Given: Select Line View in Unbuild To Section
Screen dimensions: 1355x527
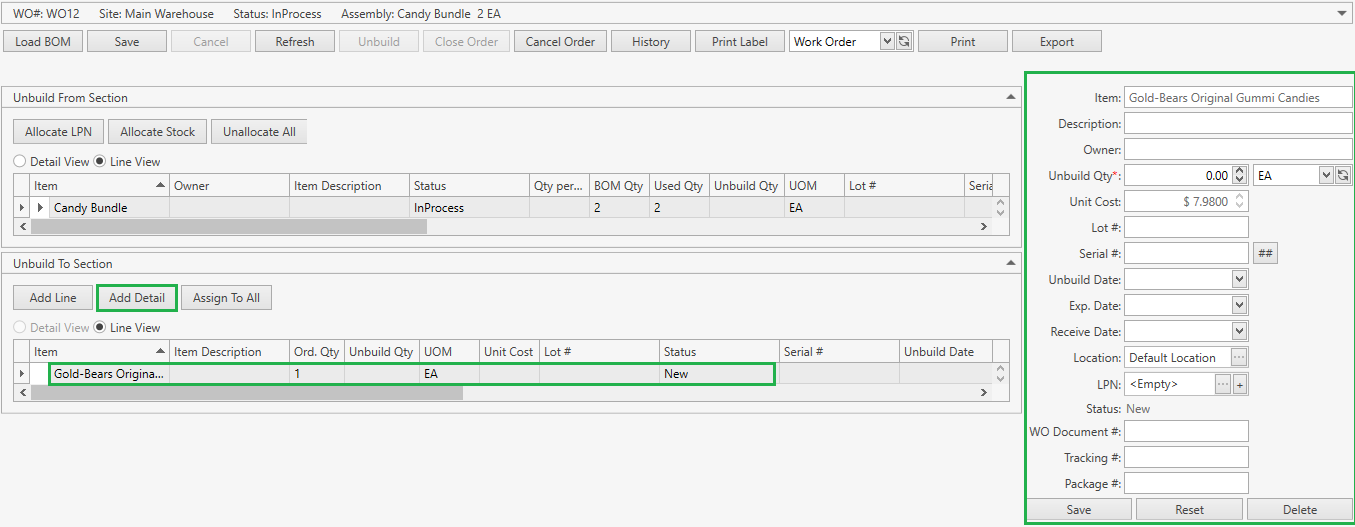Looking at the screenshot, I should [100, 328].
